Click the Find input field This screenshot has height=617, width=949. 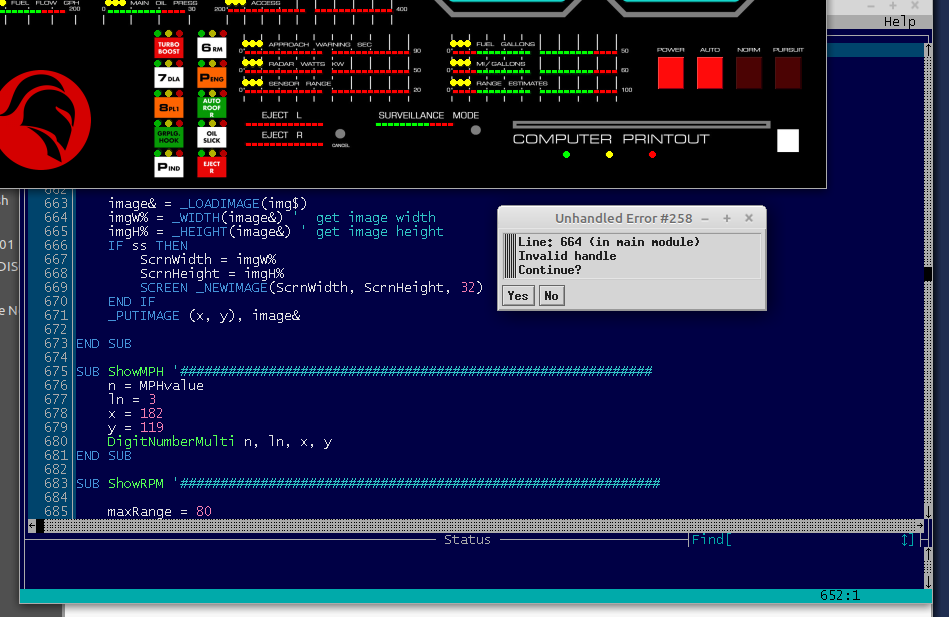pyautogui.click(x=812, y=540)
